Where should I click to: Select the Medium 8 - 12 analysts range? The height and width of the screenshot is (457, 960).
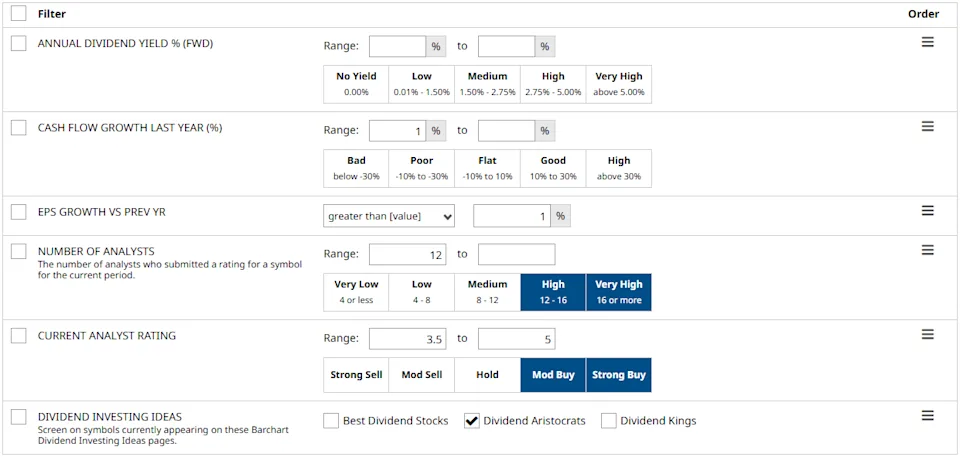click(x=487, y=292)
